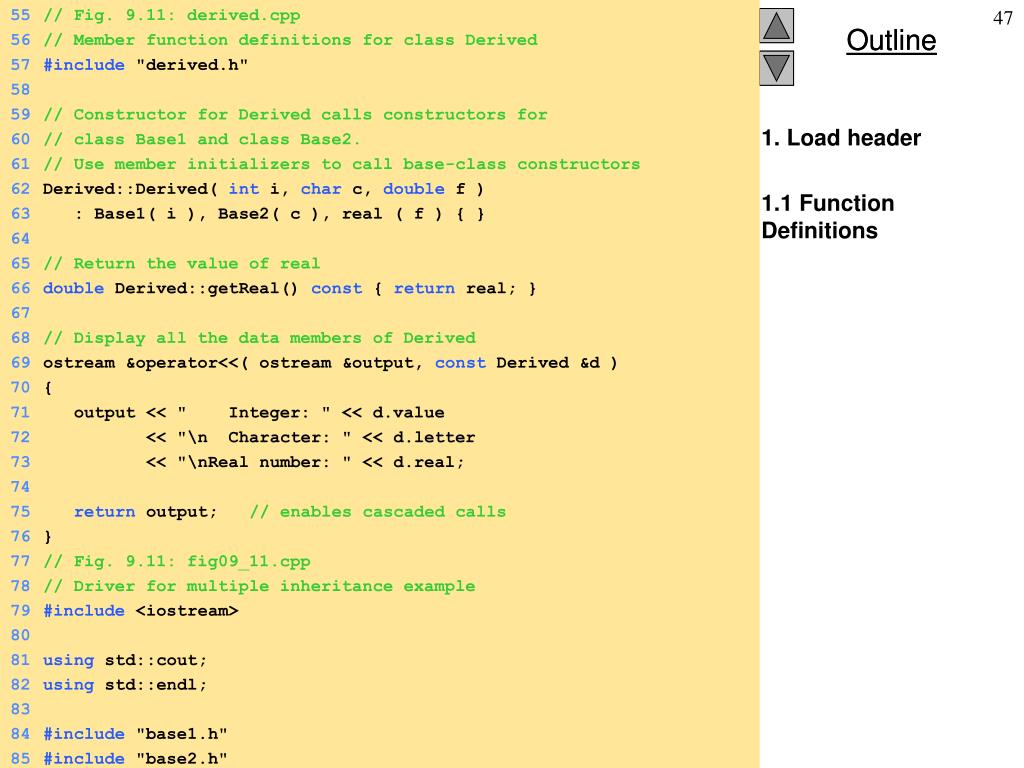Click the line 56 'Member function definitions' comment
Viewport: 1024px width, 768px height.
290,40
